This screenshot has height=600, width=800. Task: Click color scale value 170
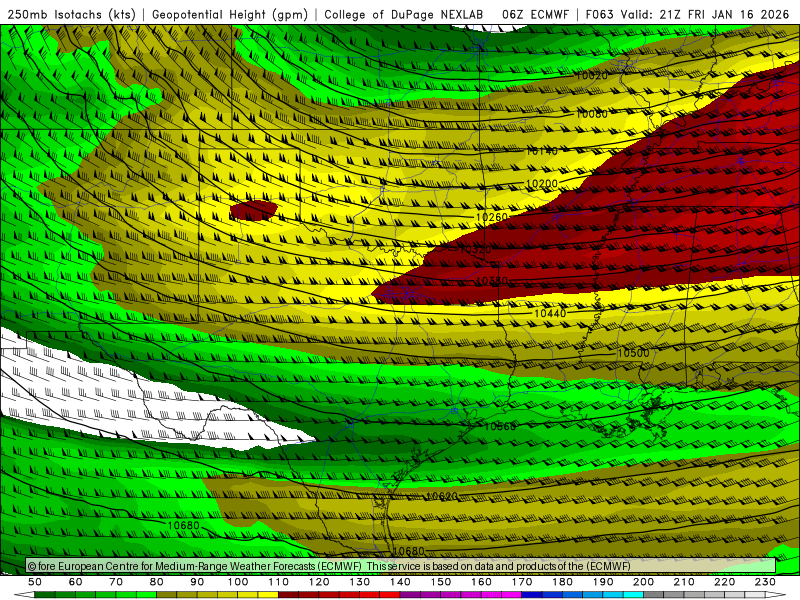tap(522, 582)
